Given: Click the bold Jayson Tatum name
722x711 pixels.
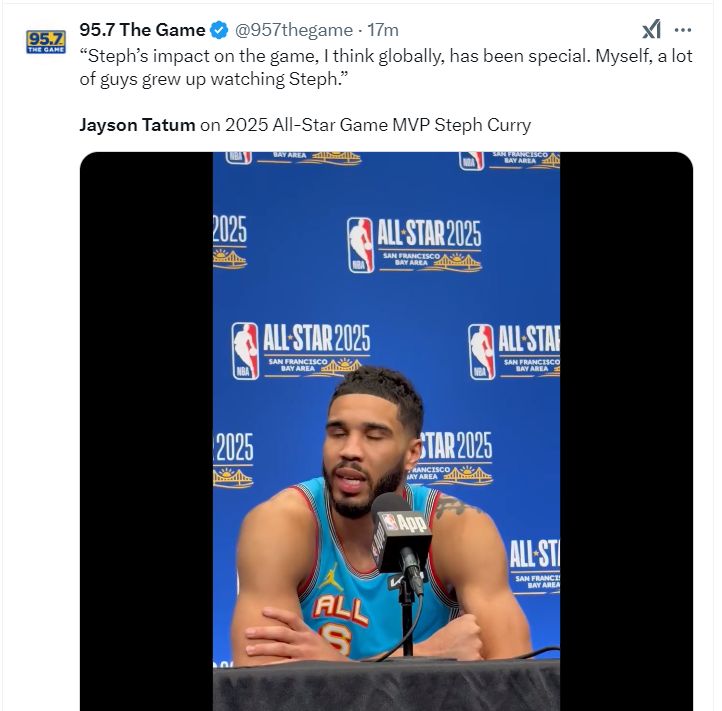Looking at the screenshot, I should pos(137,125).
